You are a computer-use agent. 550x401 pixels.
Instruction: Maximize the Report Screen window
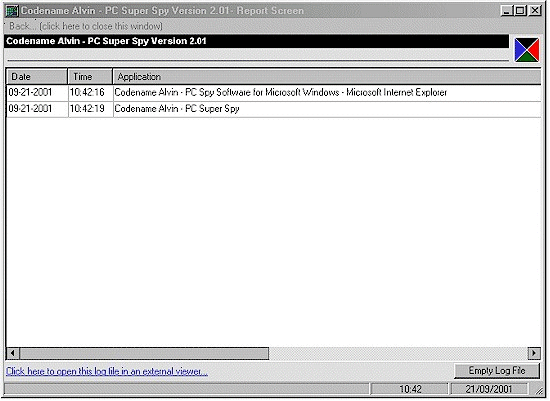(x=520, y=11)
